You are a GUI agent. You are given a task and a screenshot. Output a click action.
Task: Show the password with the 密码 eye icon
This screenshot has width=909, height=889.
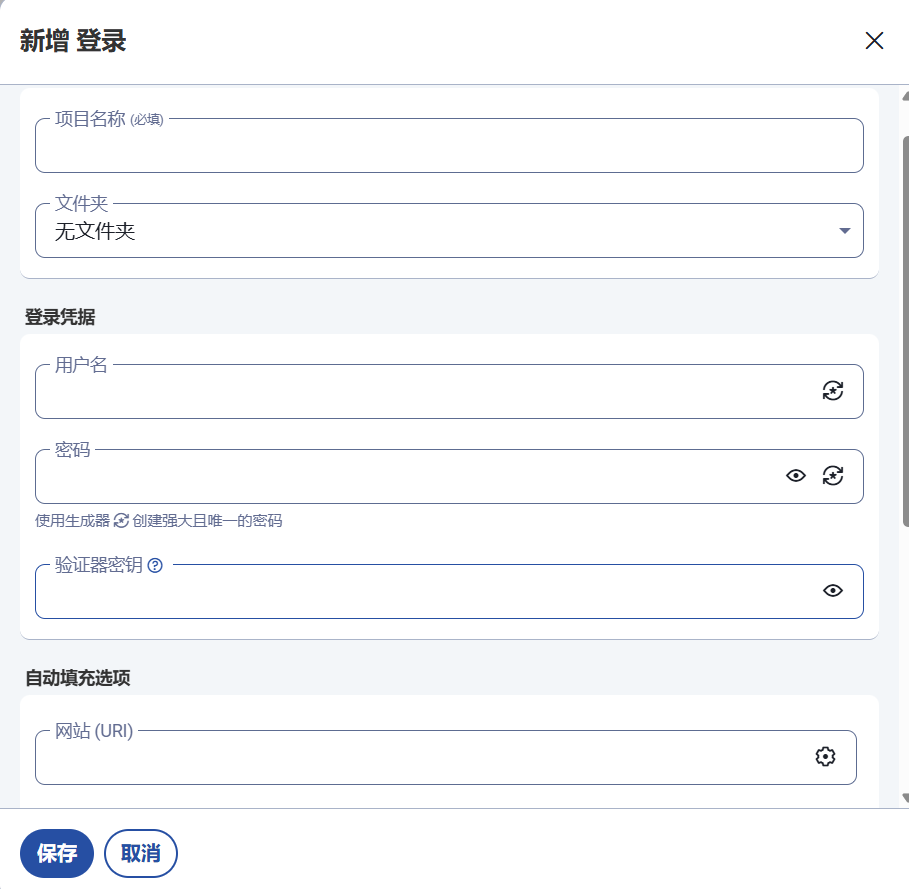point(796,476)
